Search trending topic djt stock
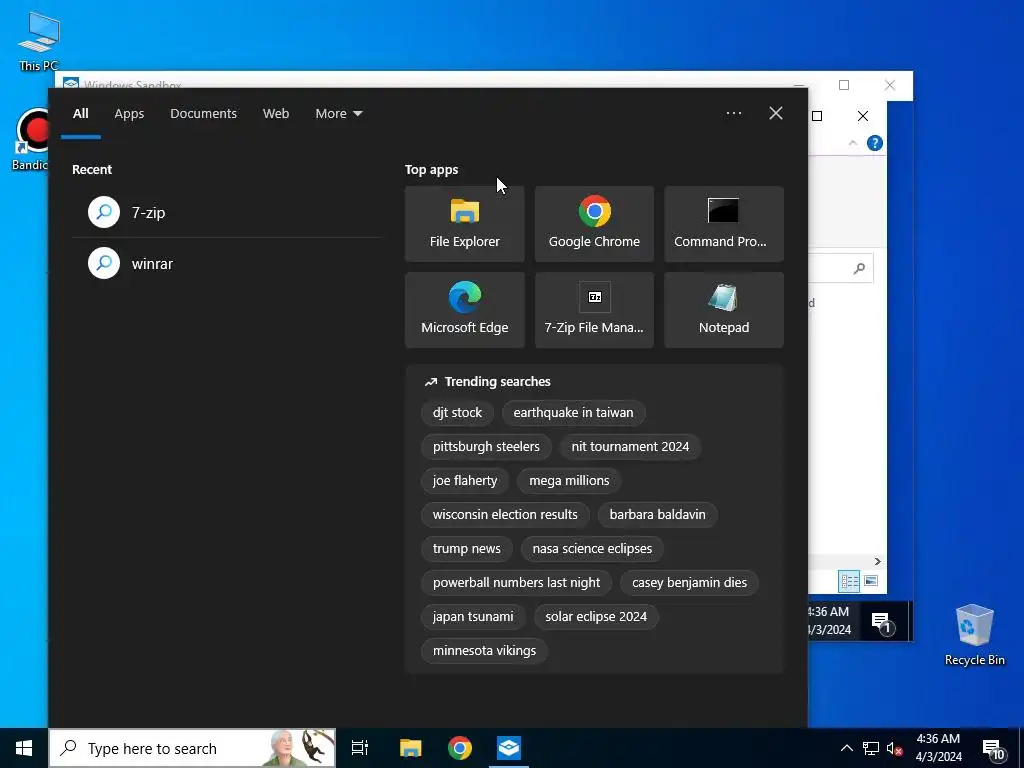 pyautogui.click(x=457, y=413)
